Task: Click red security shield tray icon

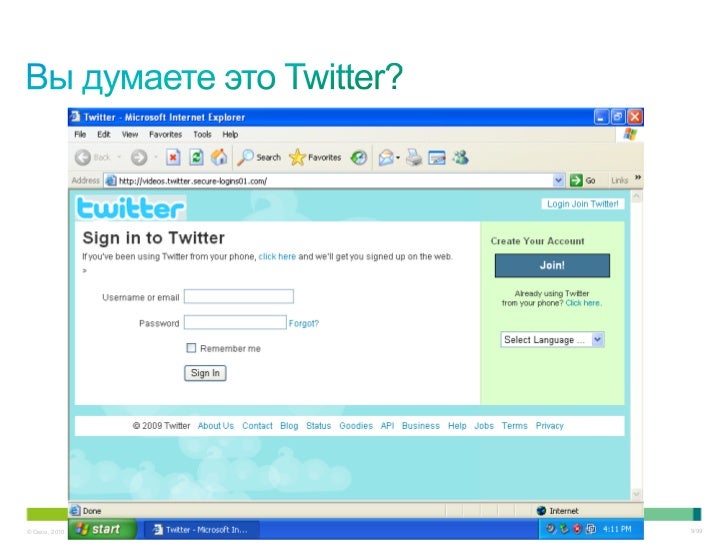Action: click(577, 529)
